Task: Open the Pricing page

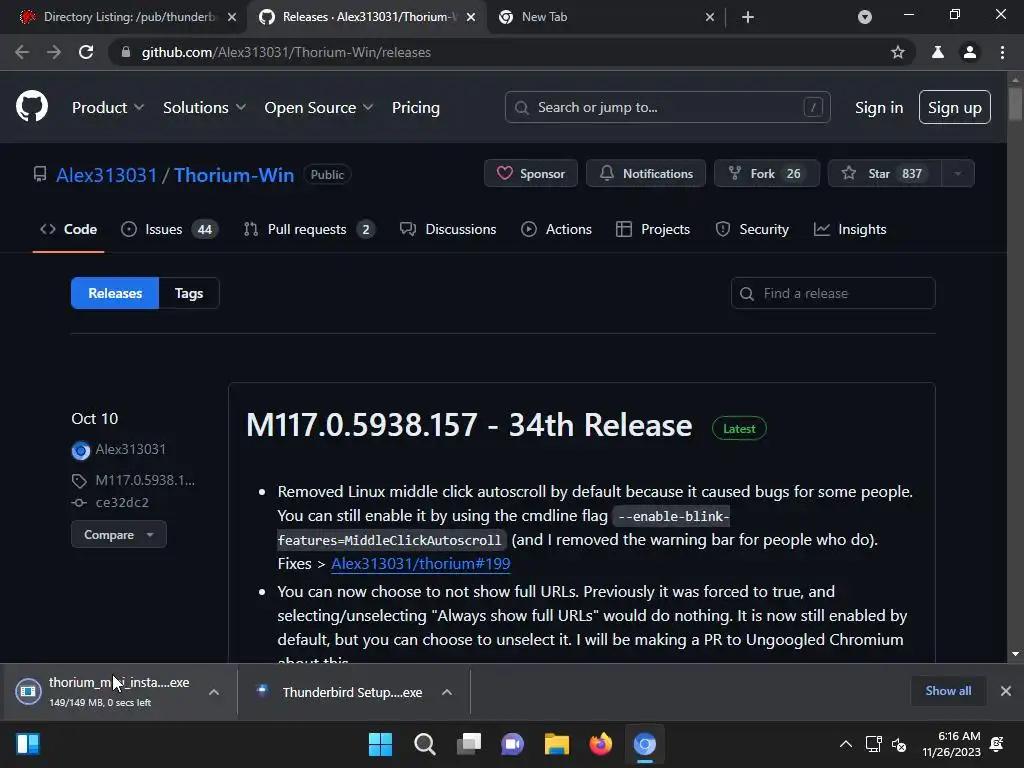Action: click(x=415, y=107)
